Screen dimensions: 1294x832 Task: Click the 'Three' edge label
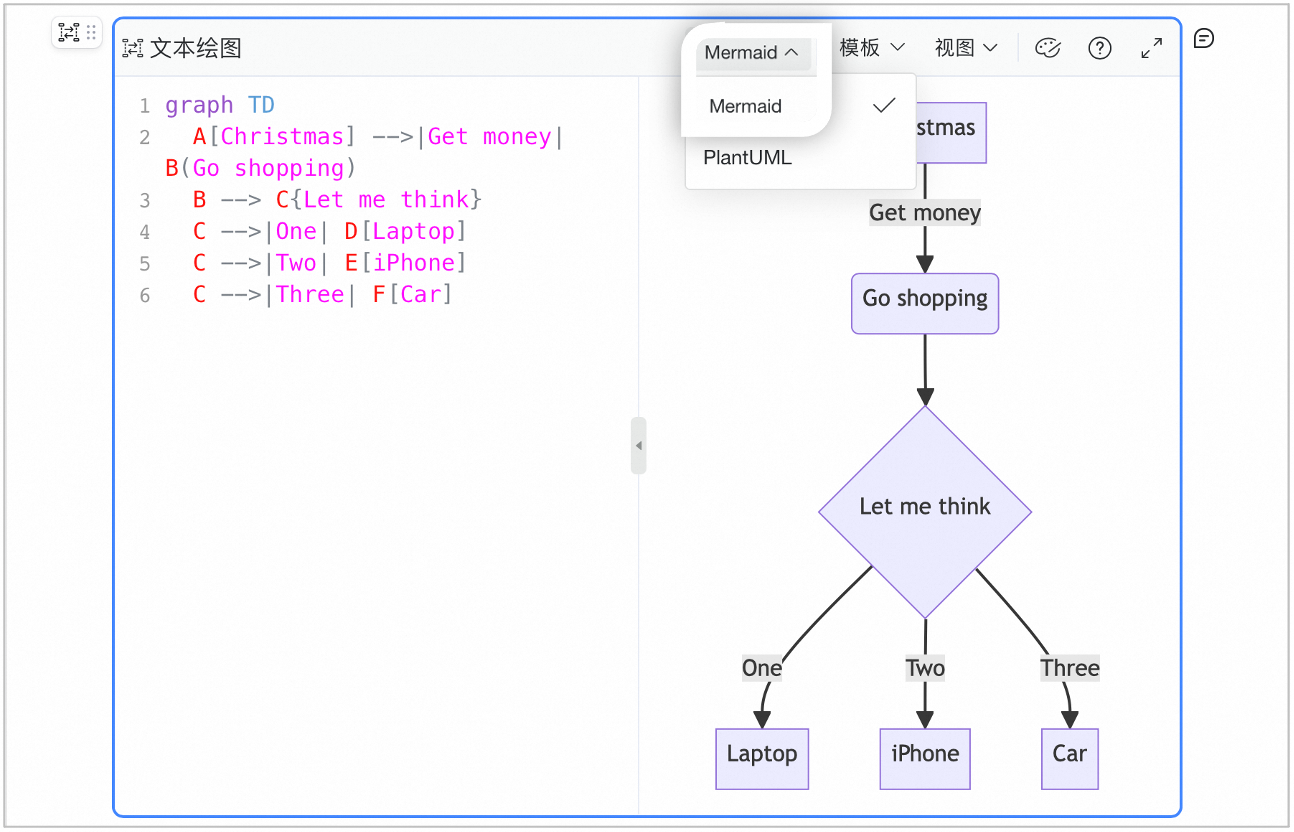[1070, 668]
